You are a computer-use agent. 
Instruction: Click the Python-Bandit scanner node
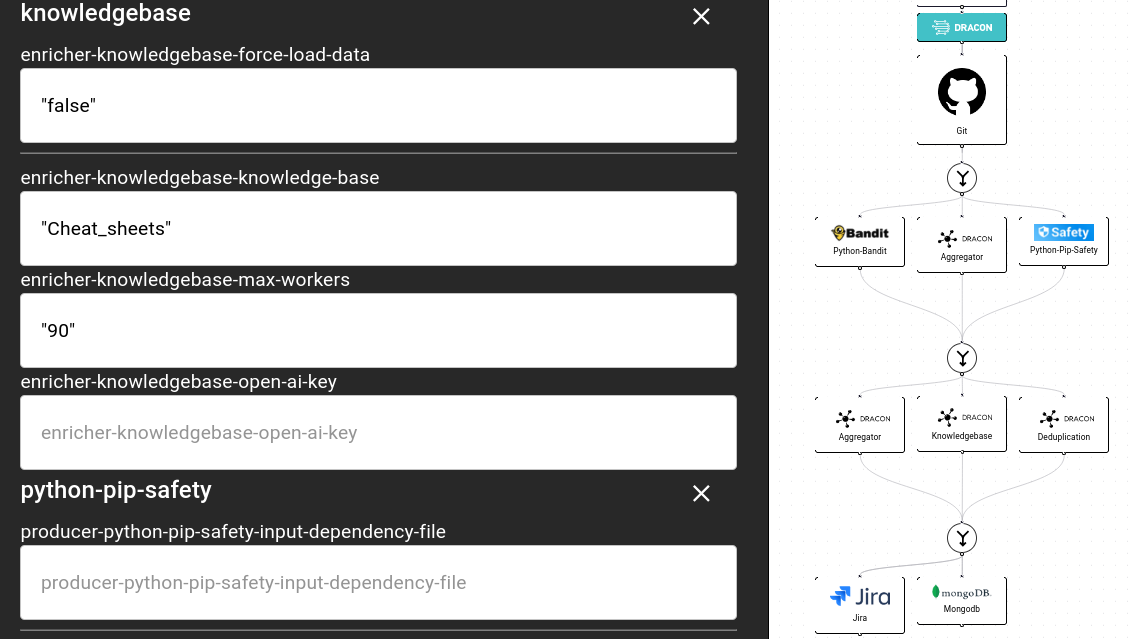(x=859, y=241)
